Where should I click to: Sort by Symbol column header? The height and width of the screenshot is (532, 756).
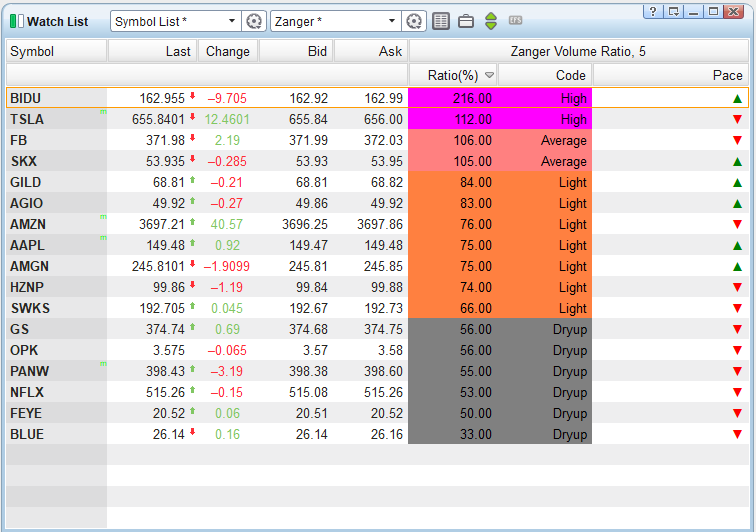point(56,51)
